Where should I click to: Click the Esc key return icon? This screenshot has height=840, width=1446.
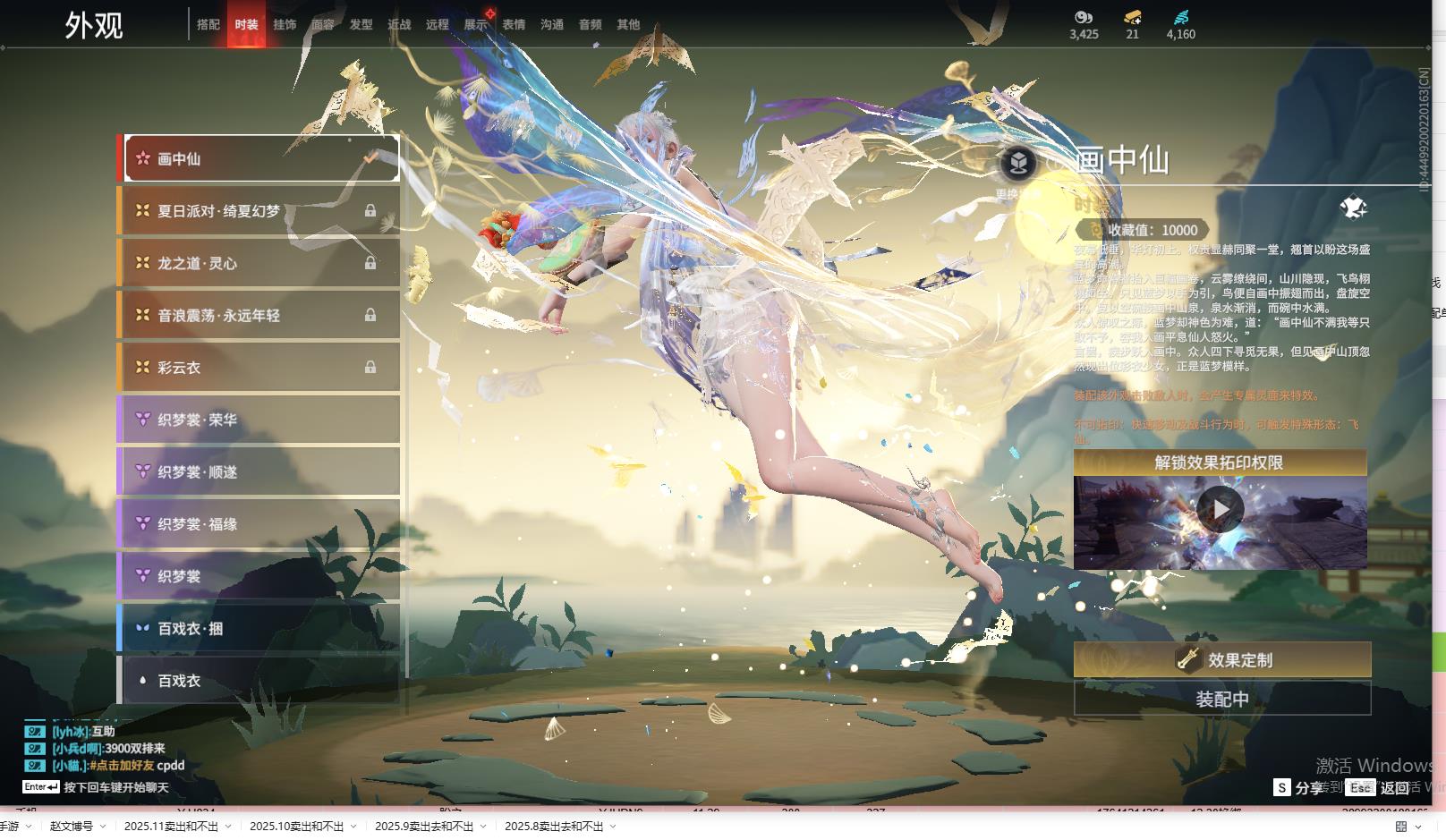click(x=1361, y=787)
